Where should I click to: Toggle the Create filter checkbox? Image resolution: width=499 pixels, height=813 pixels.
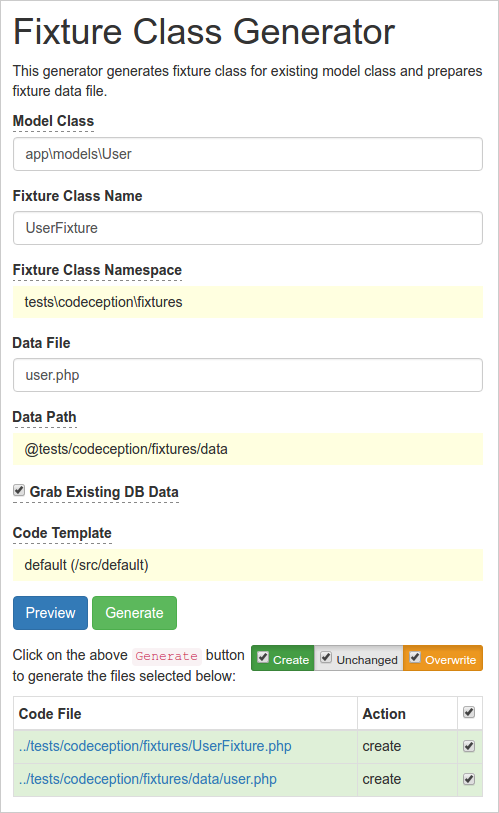pos(264,657)
